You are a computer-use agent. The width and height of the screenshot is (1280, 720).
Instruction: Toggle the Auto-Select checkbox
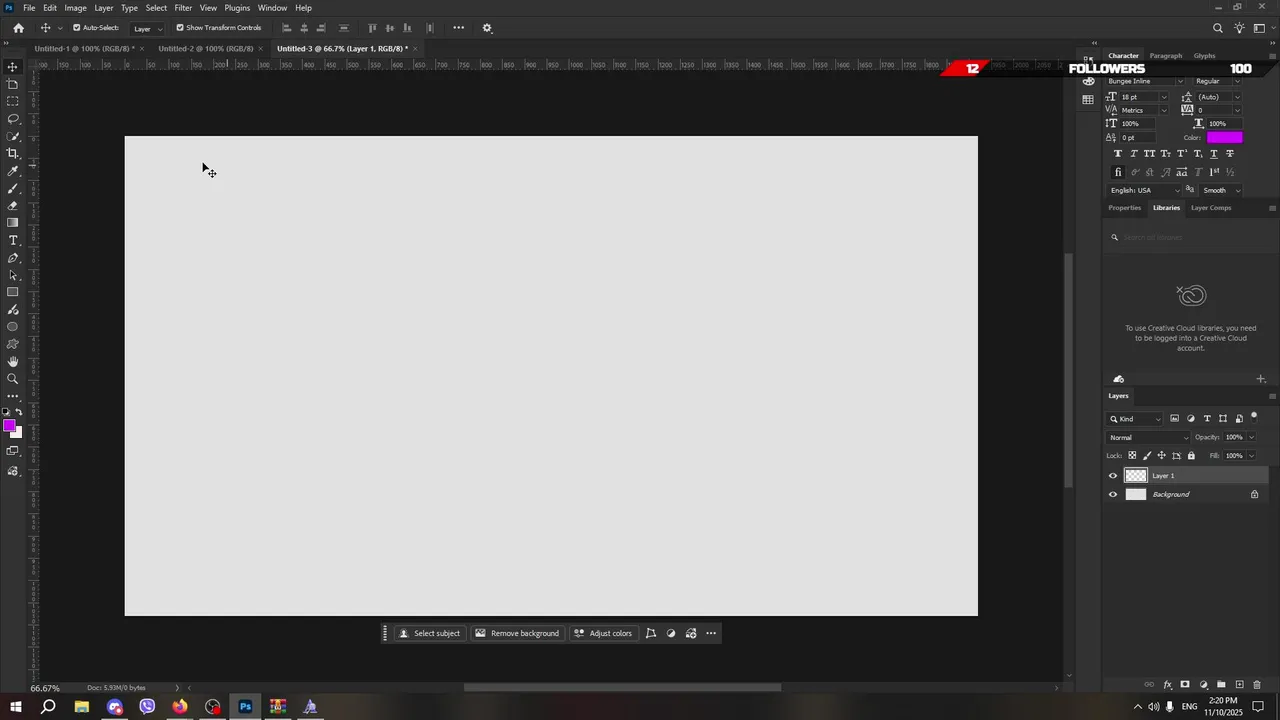tap(76, 28)
